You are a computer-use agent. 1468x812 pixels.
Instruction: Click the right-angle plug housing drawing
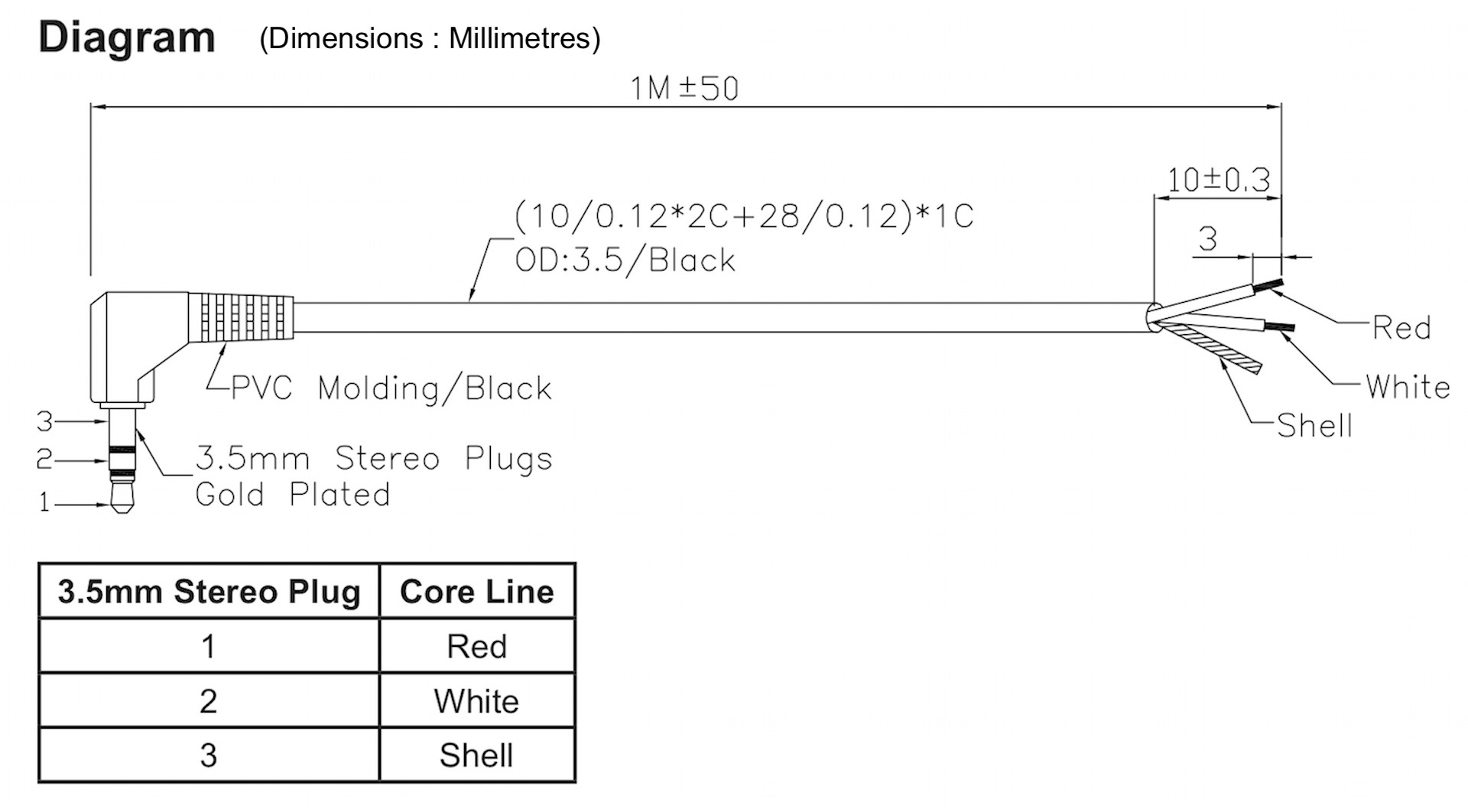point(138,348)
